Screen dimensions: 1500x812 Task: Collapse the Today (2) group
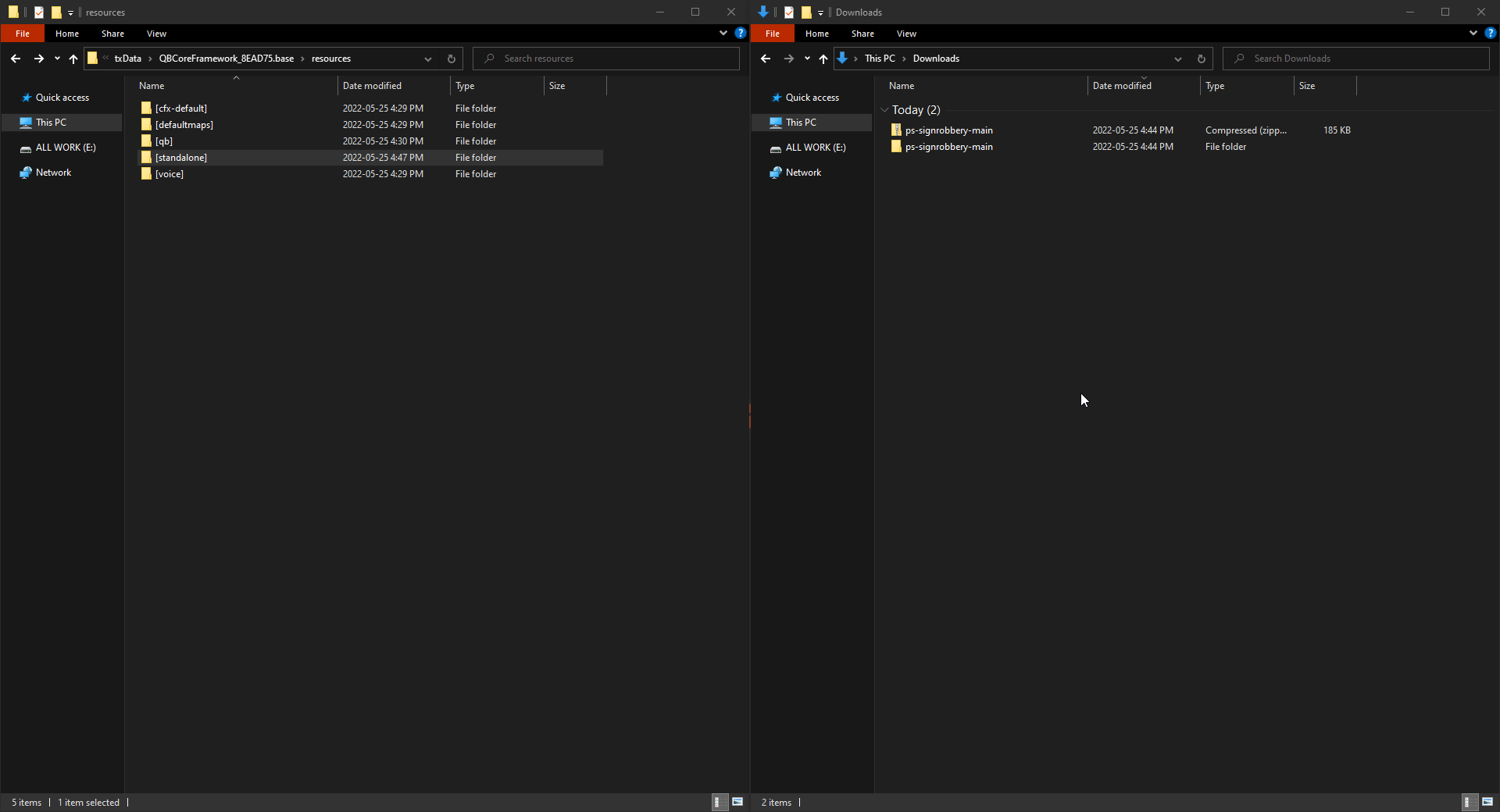(x=884, y=110)
